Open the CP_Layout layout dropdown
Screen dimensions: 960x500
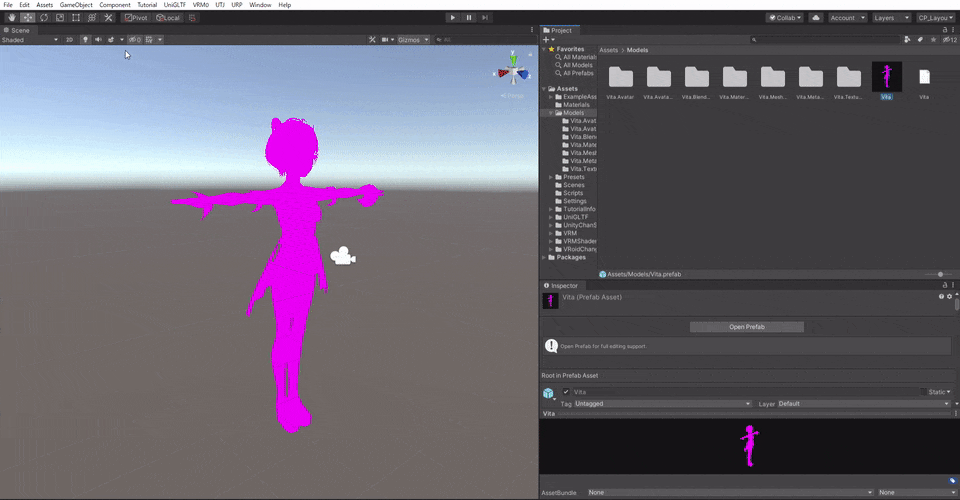936,18
